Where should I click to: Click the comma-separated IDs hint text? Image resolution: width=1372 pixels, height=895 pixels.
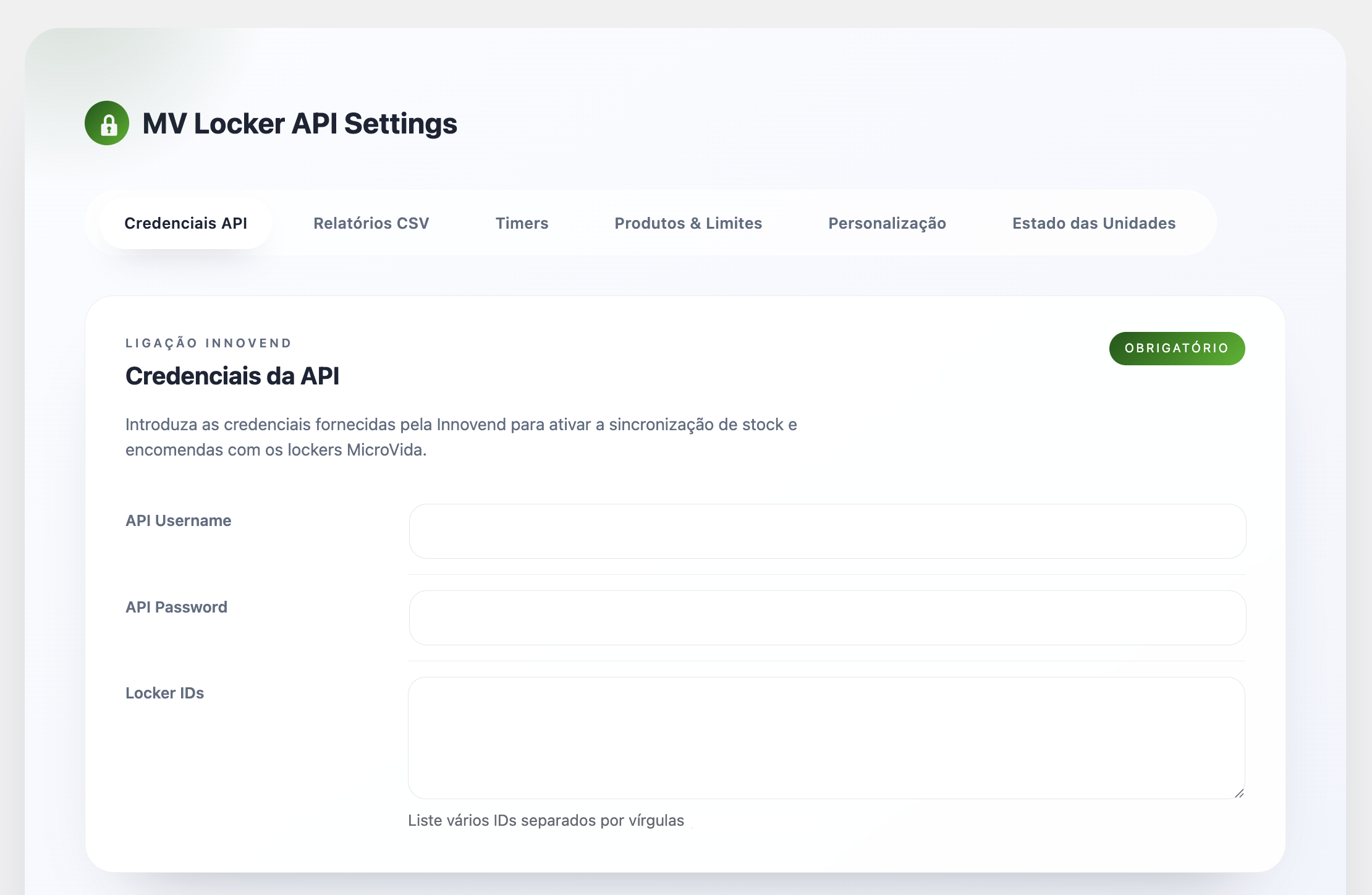[546, 820]
